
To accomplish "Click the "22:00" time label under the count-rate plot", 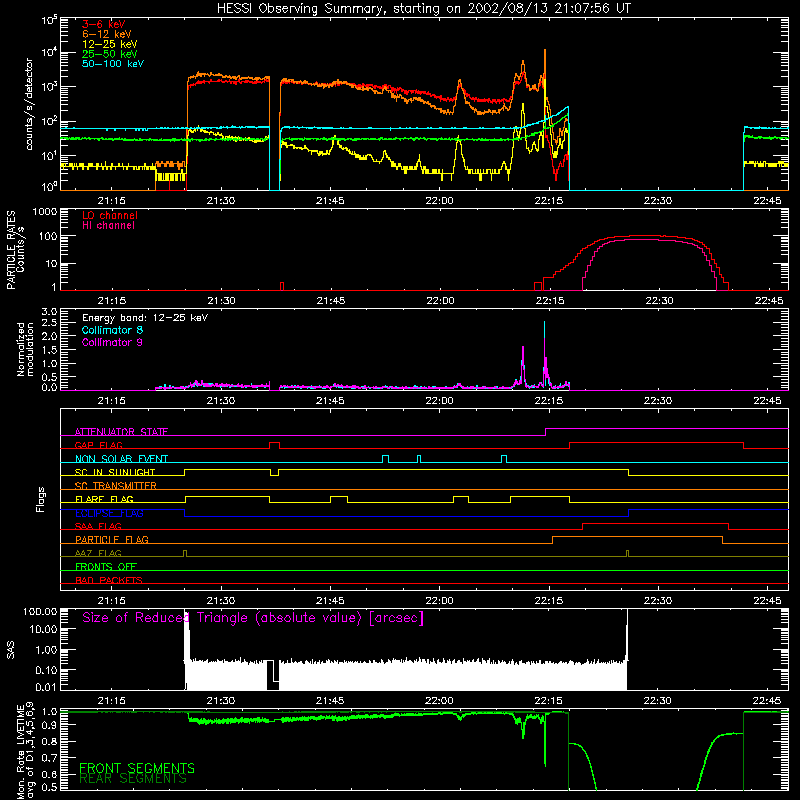I will (x=439, y=201).
